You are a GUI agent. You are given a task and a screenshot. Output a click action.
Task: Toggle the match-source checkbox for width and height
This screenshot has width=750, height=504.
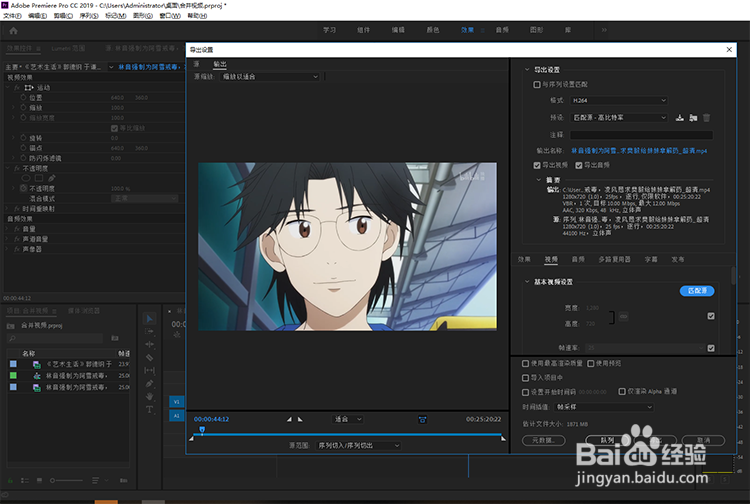[x=711, y=316]
